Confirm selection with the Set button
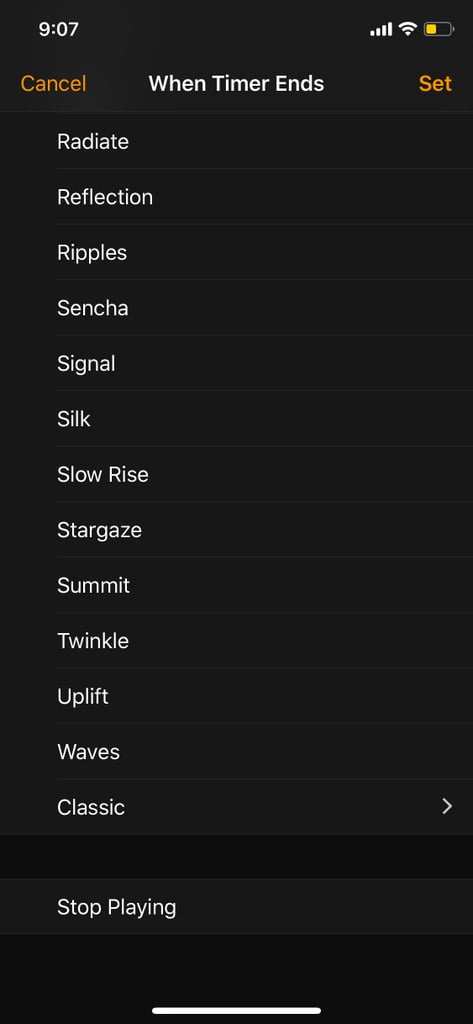The height and width of the screenshot is (1024, 473). tap(435, 84)
